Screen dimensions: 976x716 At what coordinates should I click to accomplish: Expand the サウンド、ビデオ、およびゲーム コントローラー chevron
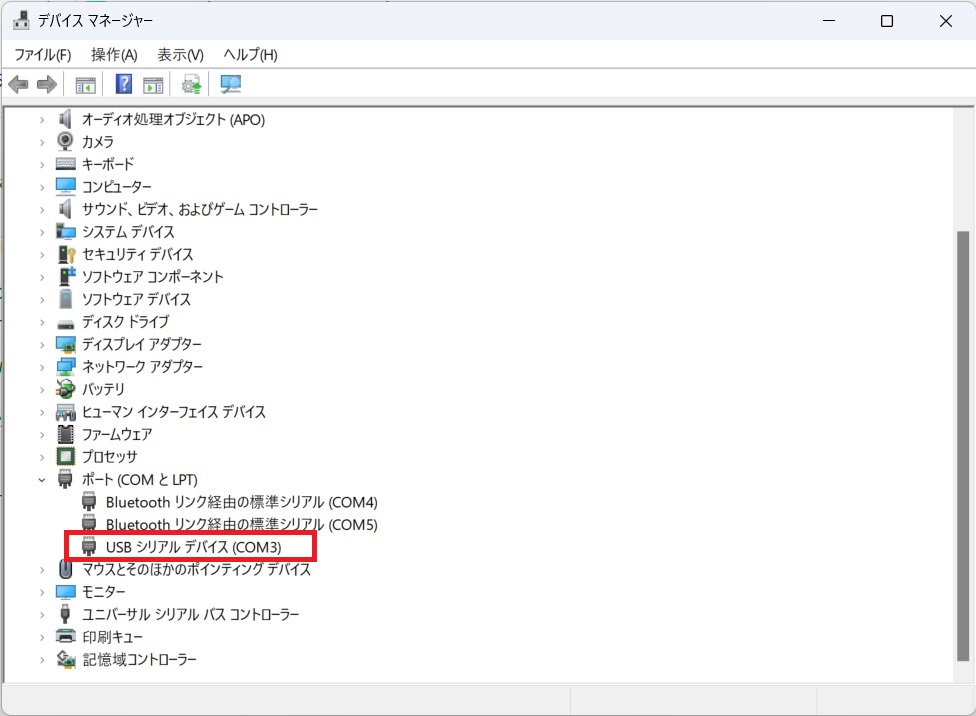click(x=42, y=209)
